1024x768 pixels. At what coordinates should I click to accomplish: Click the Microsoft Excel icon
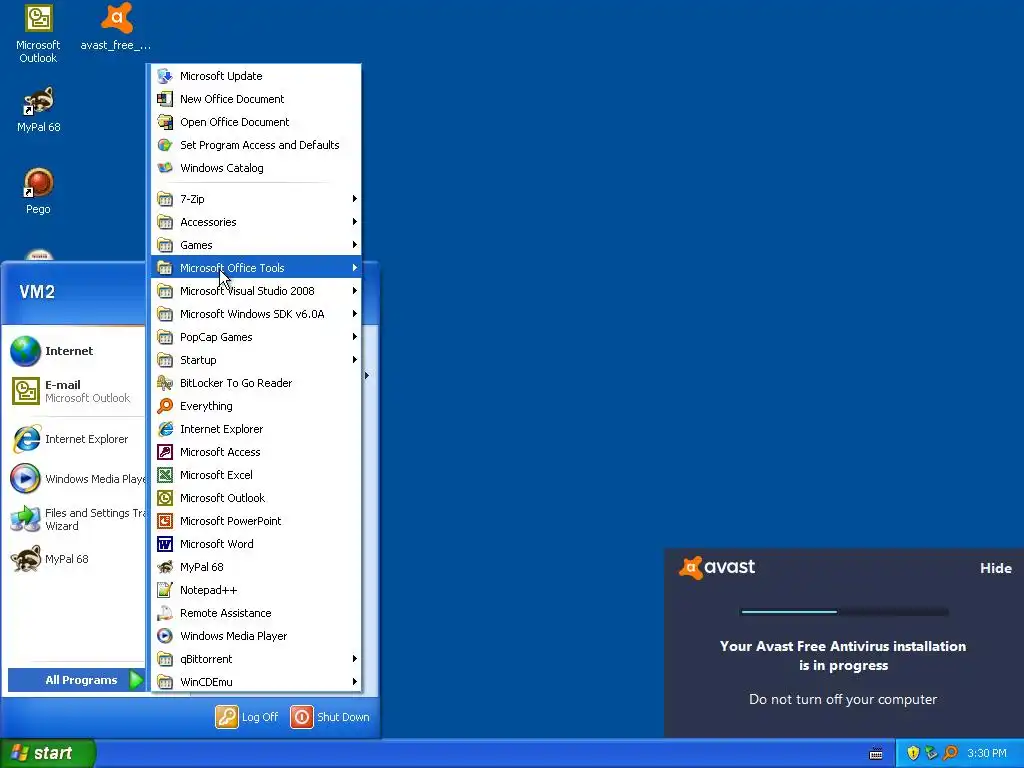(165, 475)
